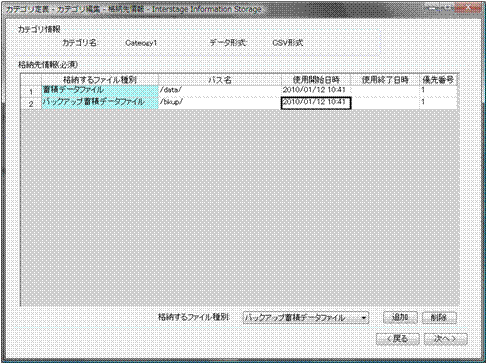The height and width of the screenshot is (364, 487).
Task: Proceed with the 次へ button
Action: 445,339
